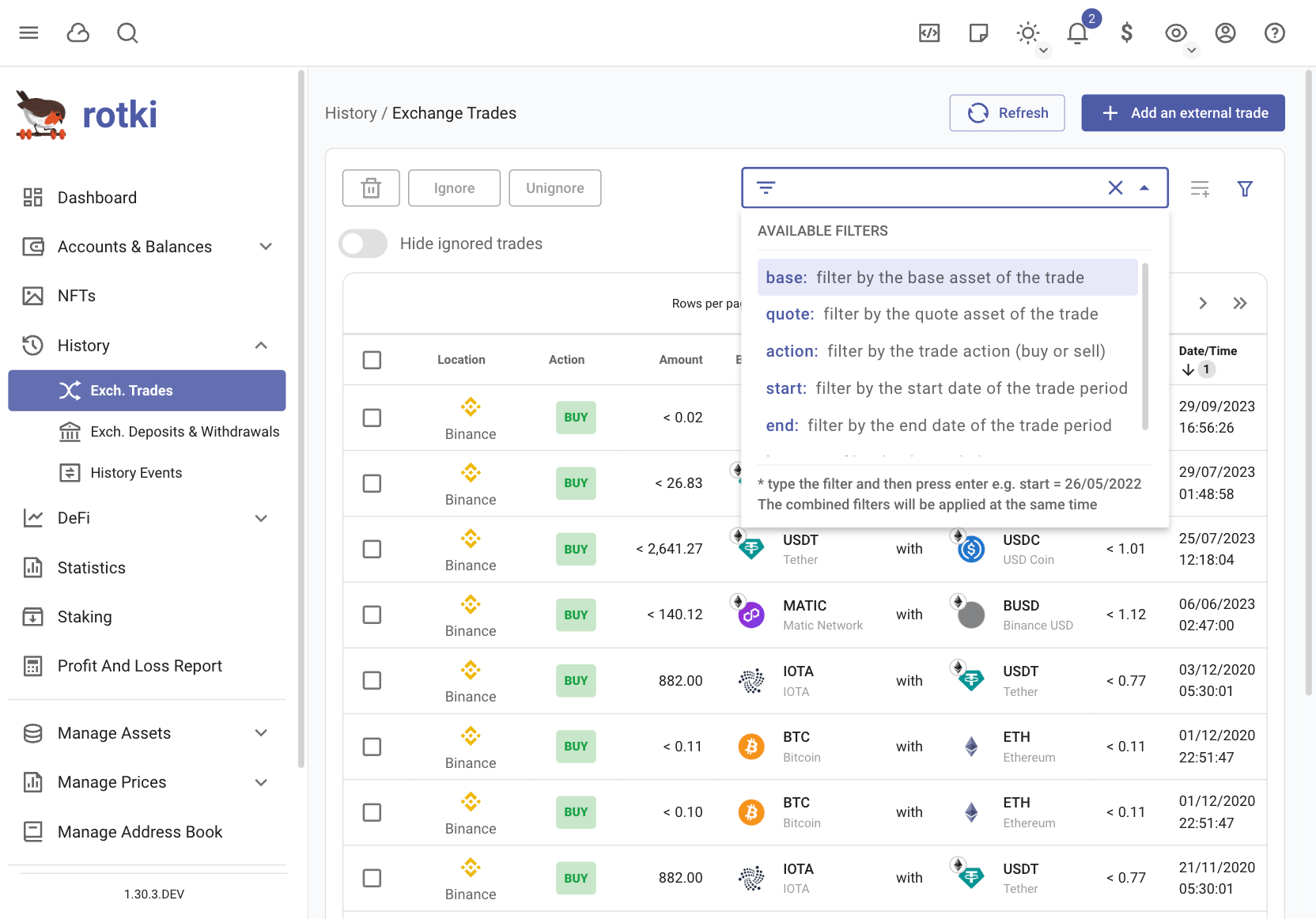1316x919 pixels.
Task: Open the code snippet icon in header
Action: (929, 32)
